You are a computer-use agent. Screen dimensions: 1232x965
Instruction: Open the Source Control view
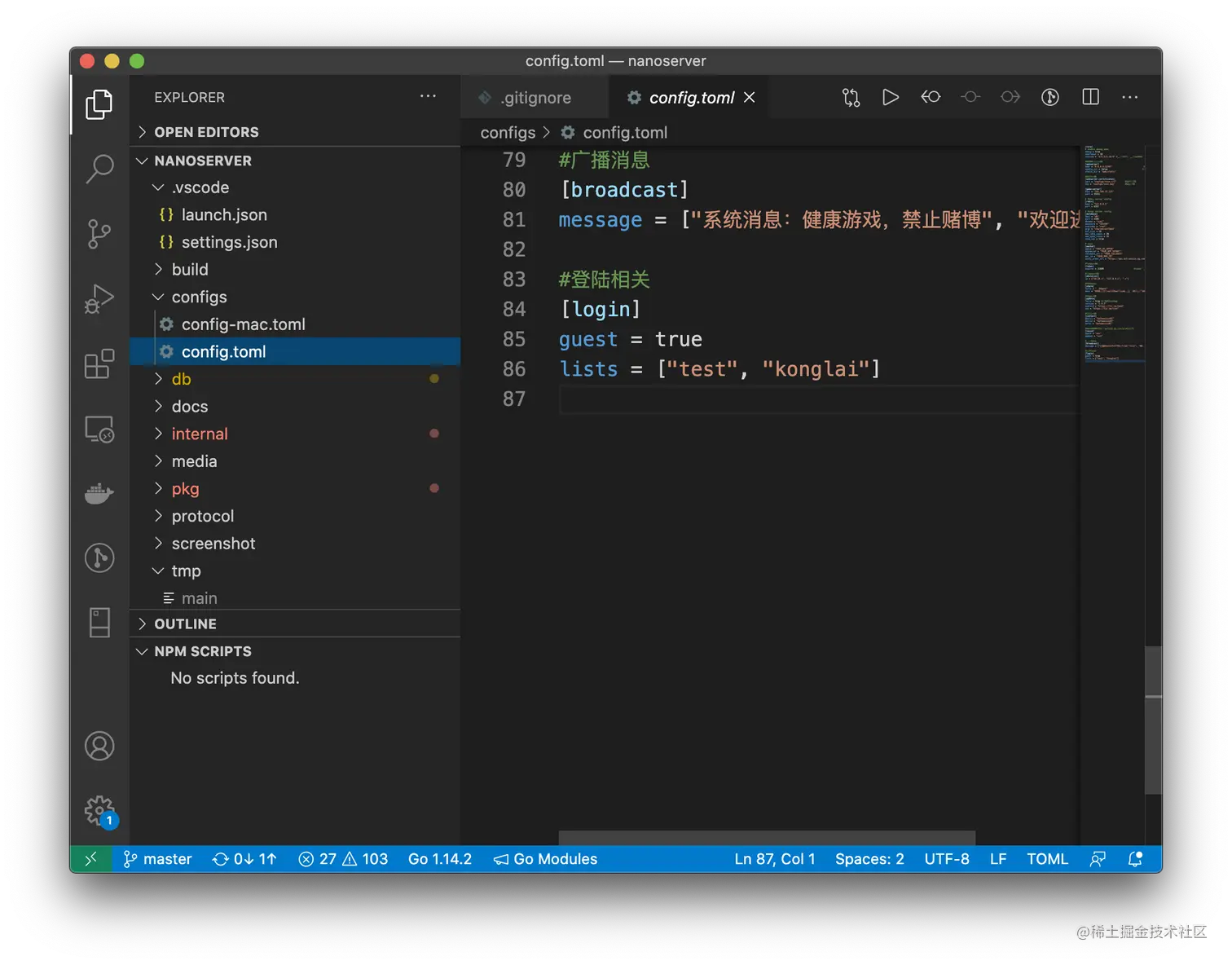coord(99,234)
